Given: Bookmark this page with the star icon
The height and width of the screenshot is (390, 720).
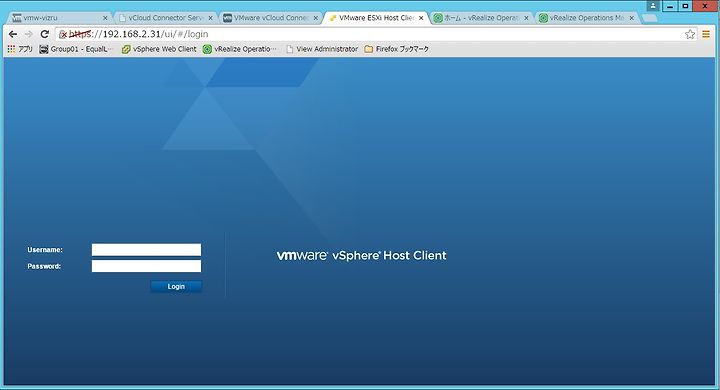Looking at the screenshot, I should [x=690, y=34].
